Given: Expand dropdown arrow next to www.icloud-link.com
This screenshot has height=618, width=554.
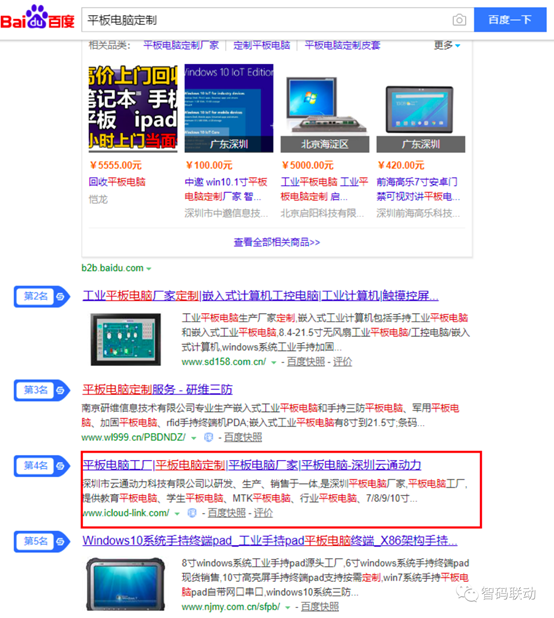Looking at the screenshot, I should tap(177, 513).
